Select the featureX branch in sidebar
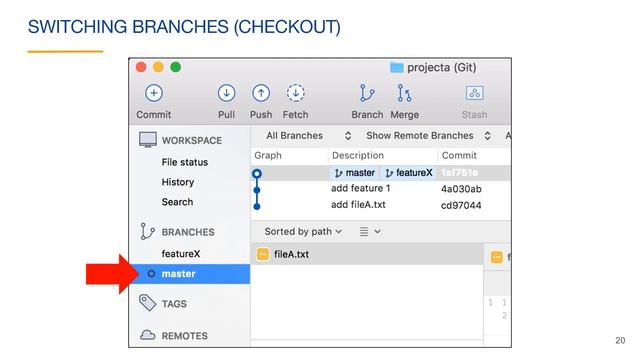640x360 pixels. (181, 253)
